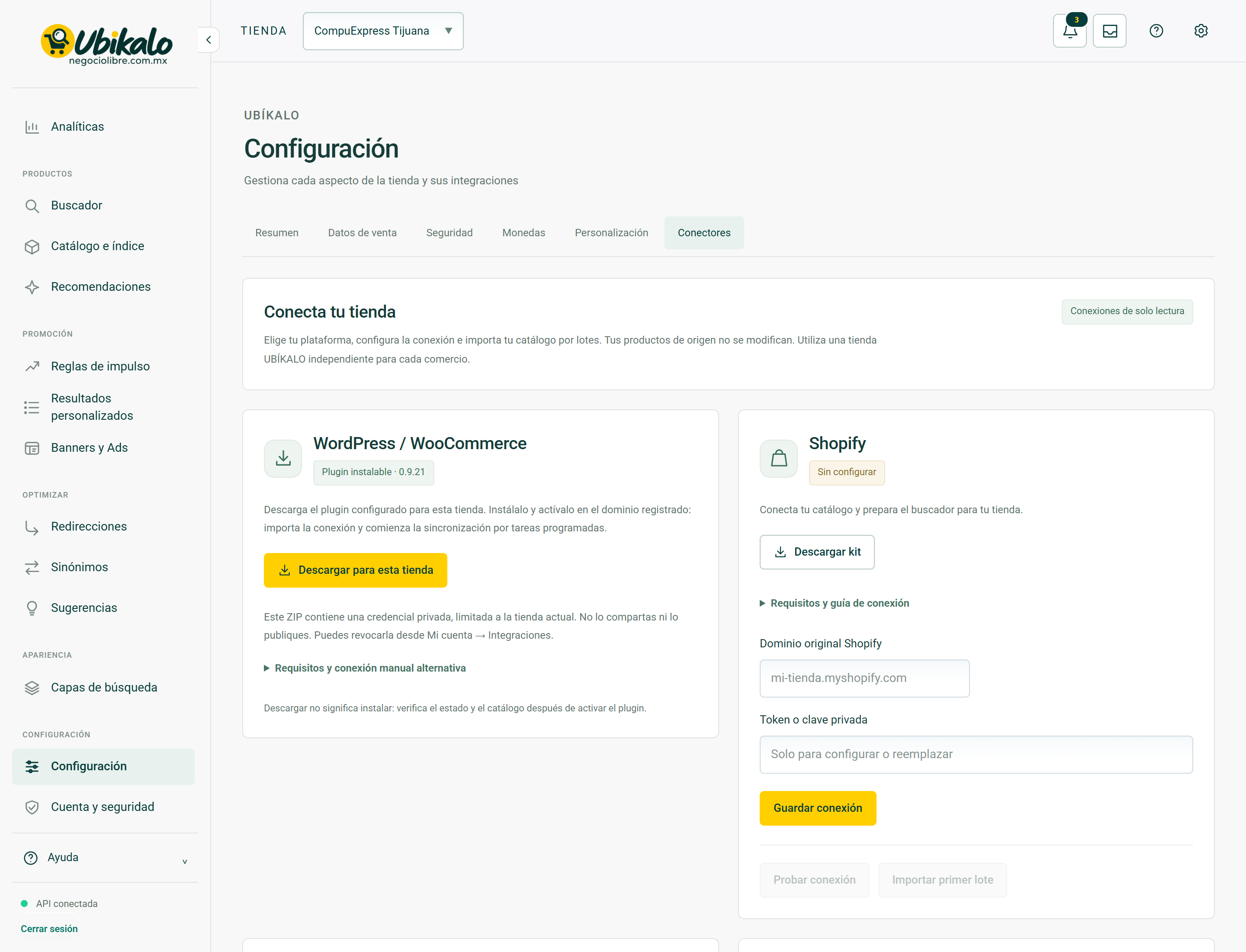Screen dimensions: 1246x952
Task: Click the Sugerencias lightbulb icon
Action: pos(32,608)
